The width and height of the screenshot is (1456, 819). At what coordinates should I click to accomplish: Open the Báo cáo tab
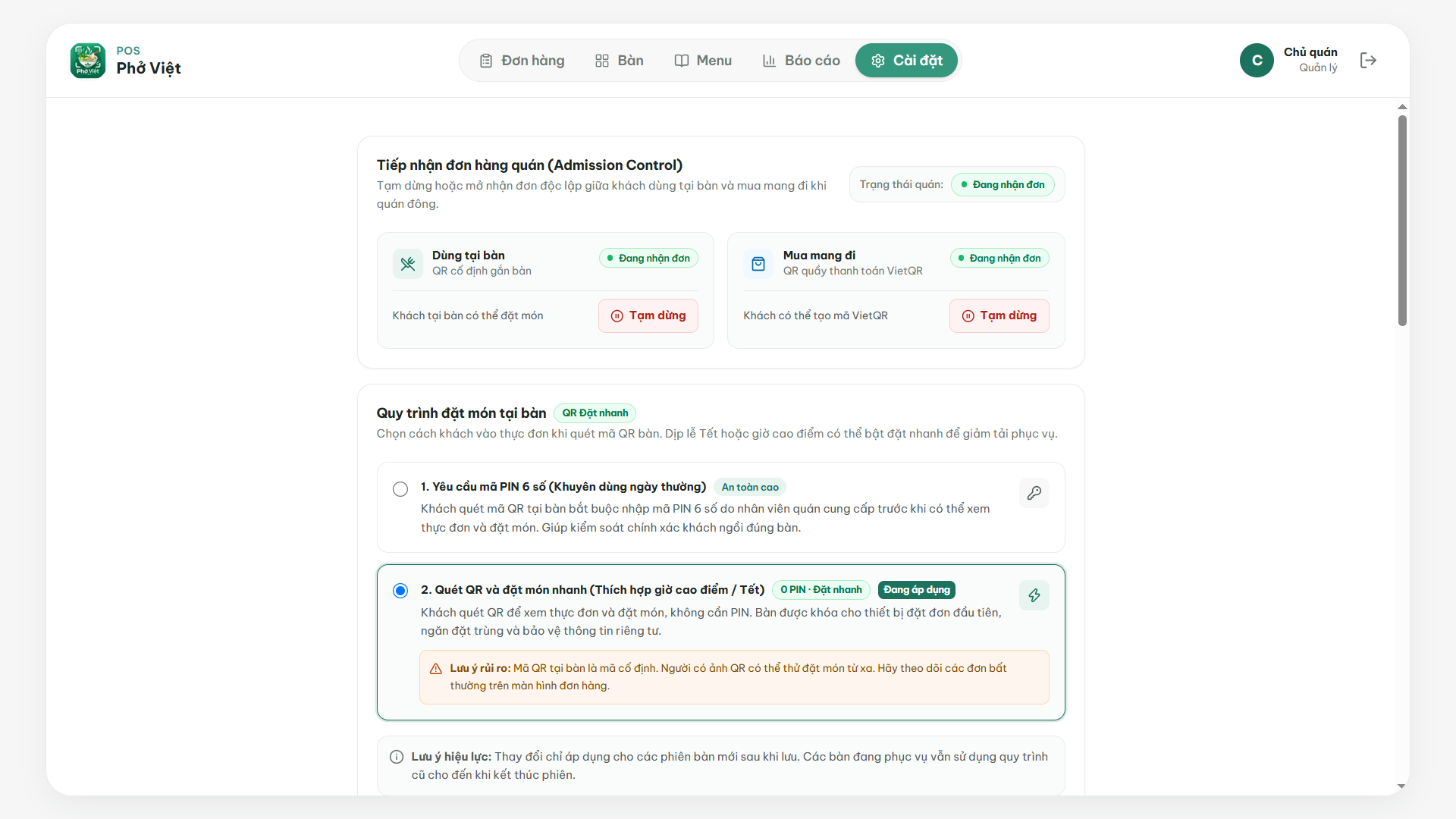[802, 61]
